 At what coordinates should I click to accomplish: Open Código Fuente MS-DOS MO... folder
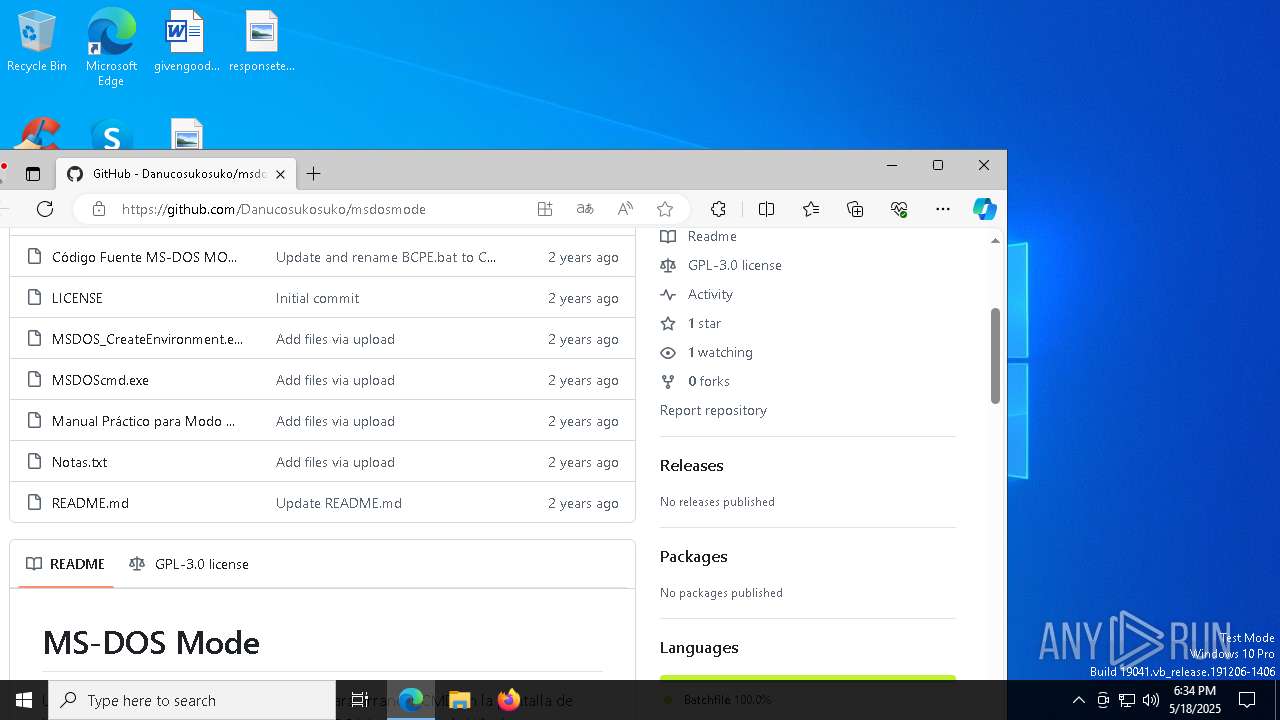[x=145, y=257]
